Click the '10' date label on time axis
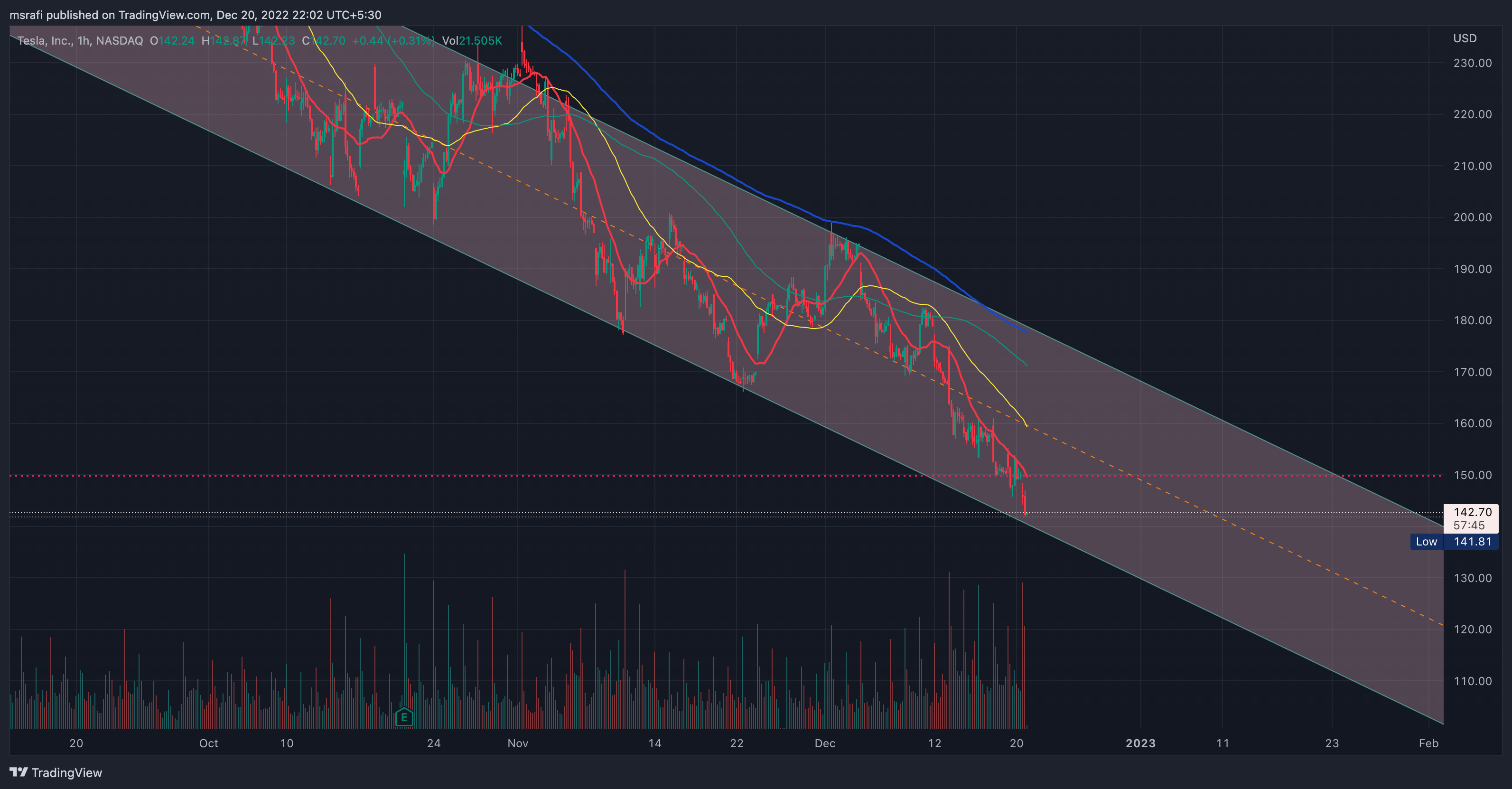The height and width of the screenshot is (789, 1512). [287, 743]
